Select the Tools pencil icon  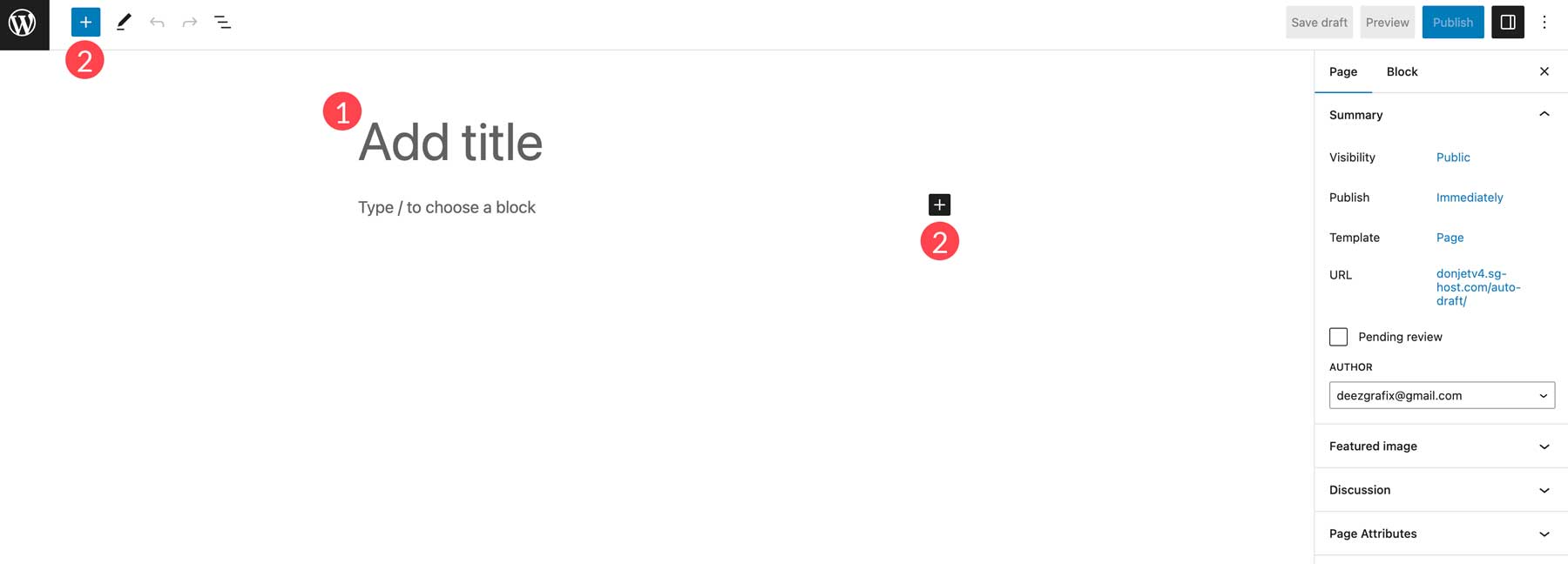(124, 23)
